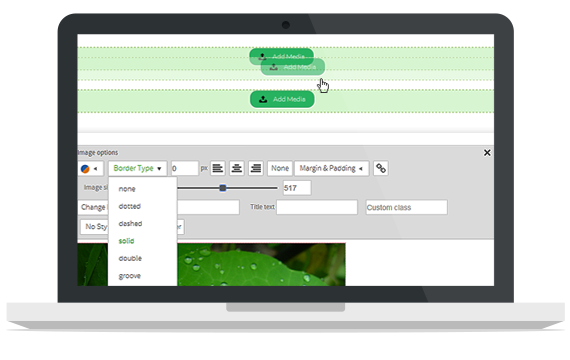Click the align left icon

point(218,168)
